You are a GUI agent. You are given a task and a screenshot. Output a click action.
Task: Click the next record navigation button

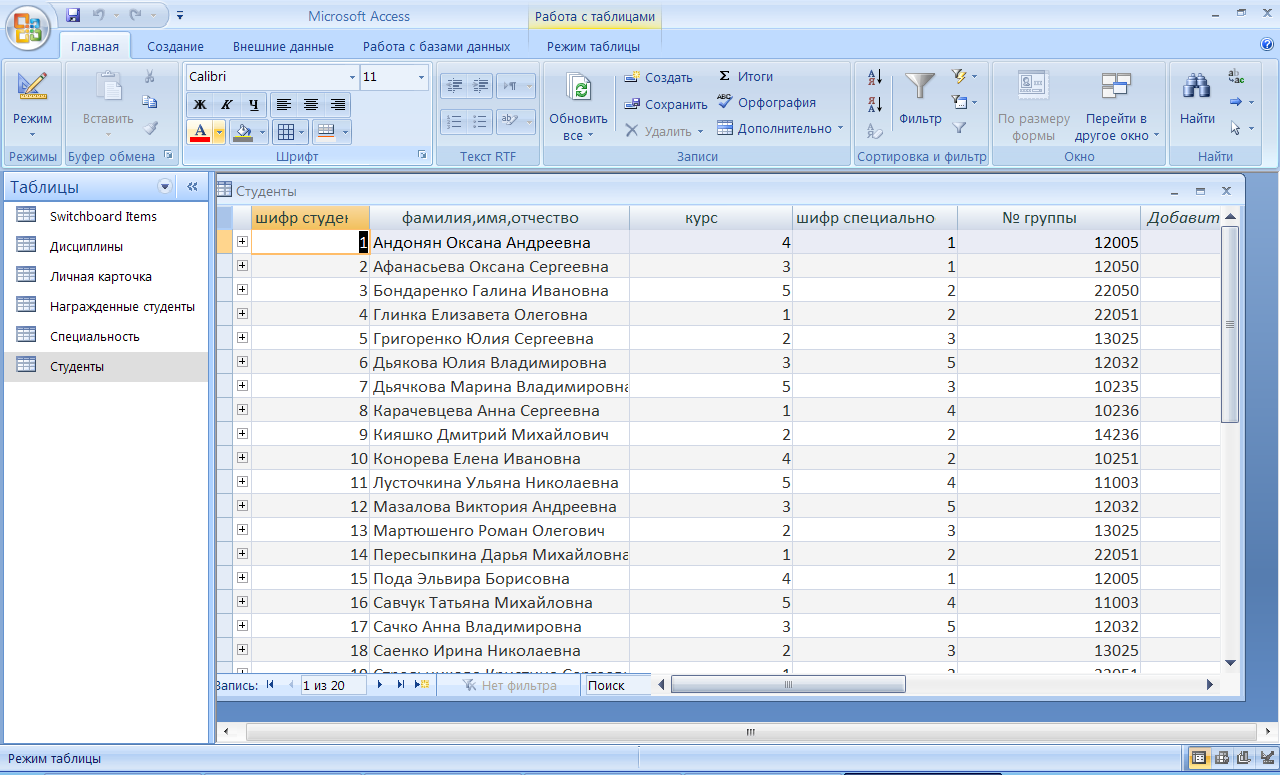pyautogui.click(x=380, y=685)
